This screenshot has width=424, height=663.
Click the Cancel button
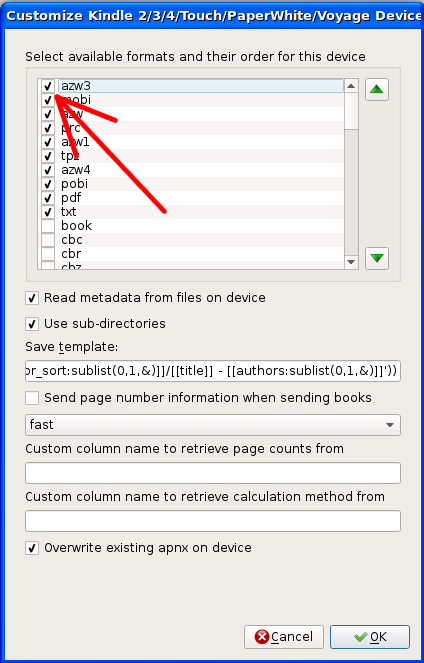pos(284,637)
